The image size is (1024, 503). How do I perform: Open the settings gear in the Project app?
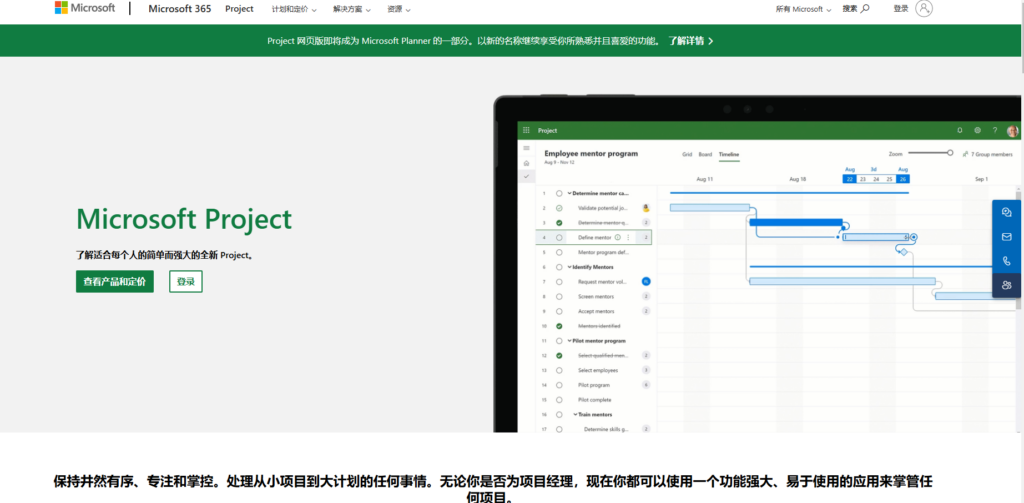click(978, 130)
